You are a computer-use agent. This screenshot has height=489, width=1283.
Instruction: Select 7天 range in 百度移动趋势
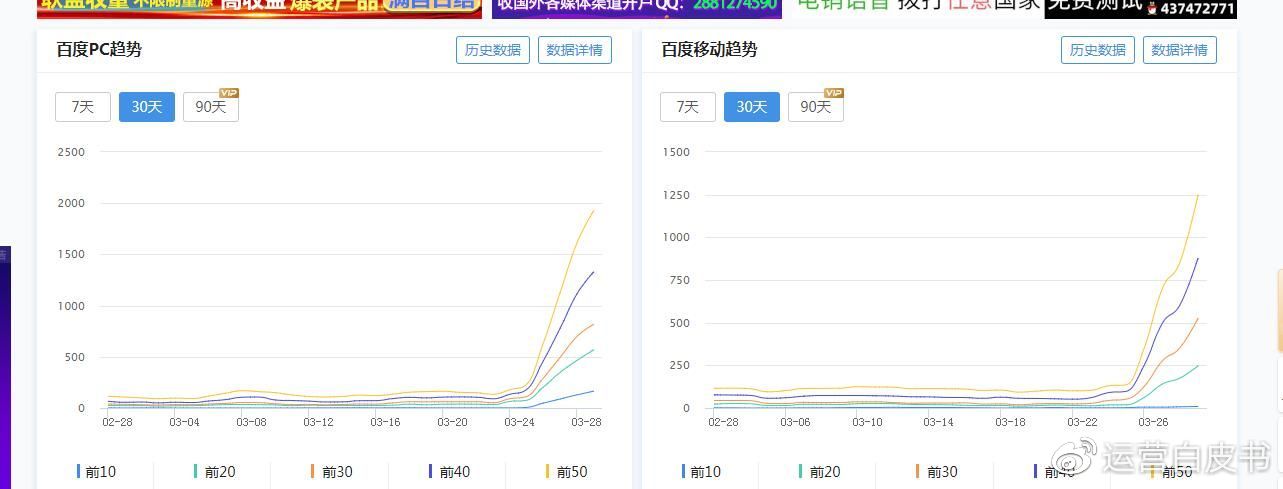point(688,107)
